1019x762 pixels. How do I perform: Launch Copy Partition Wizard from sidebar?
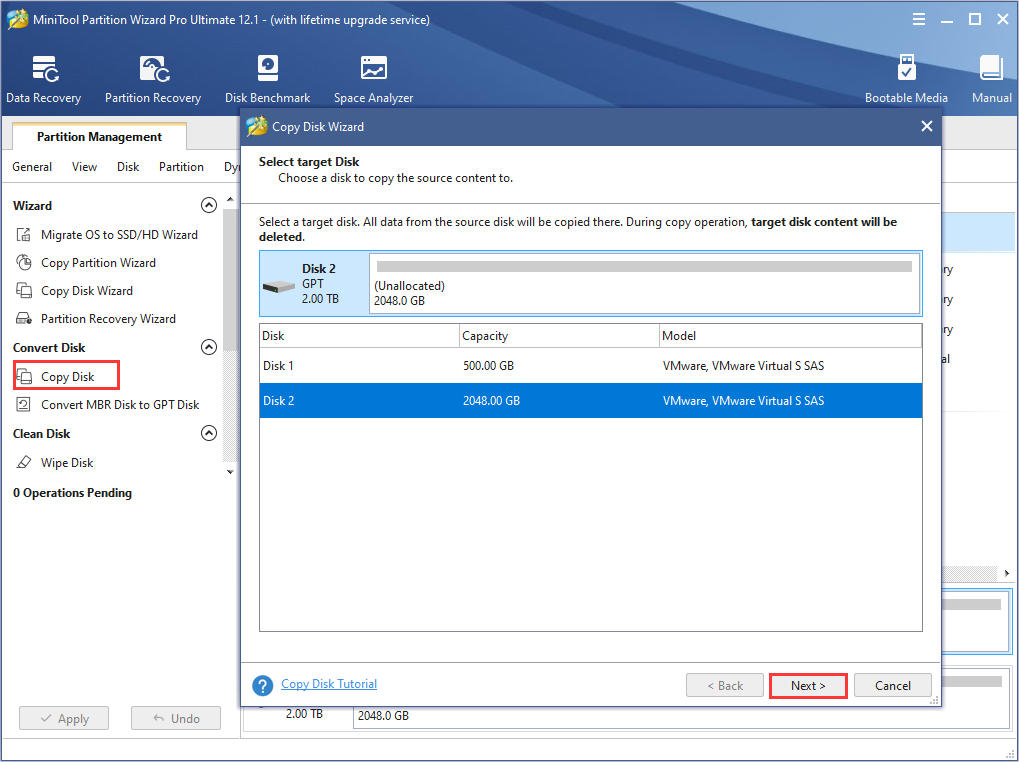(86, 262)
